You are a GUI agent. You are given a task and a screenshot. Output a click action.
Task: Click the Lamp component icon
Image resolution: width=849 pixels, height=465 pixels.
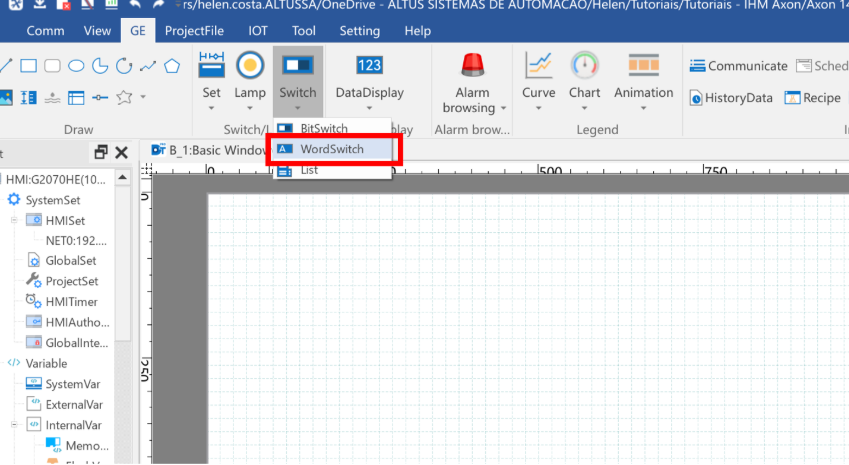coord(250,65)
